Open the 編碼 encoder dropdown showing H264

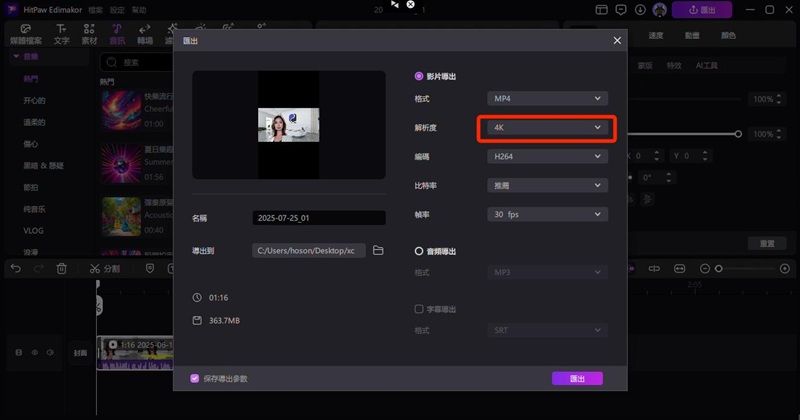(548, 156)
